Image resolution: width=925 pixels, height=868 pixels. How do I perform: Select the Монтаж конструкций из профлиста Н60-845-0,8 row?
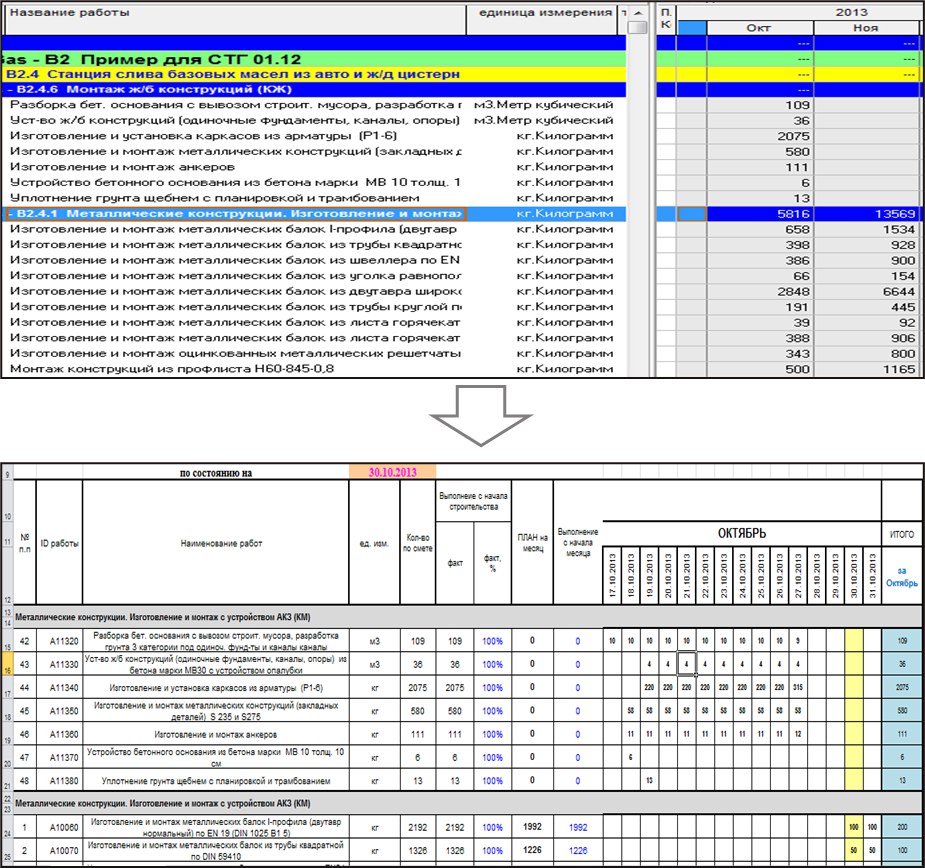tap(313, 369)
